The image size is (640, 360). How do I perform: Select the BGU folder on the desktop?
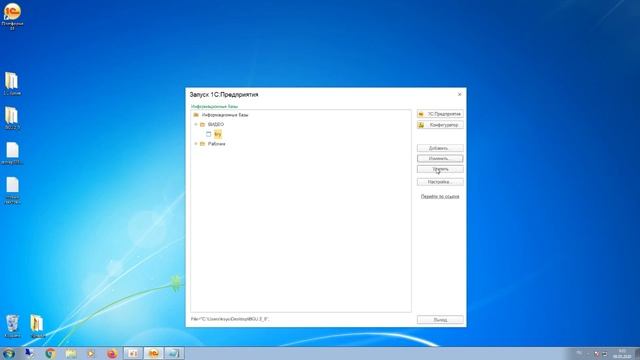pos(12,118)
